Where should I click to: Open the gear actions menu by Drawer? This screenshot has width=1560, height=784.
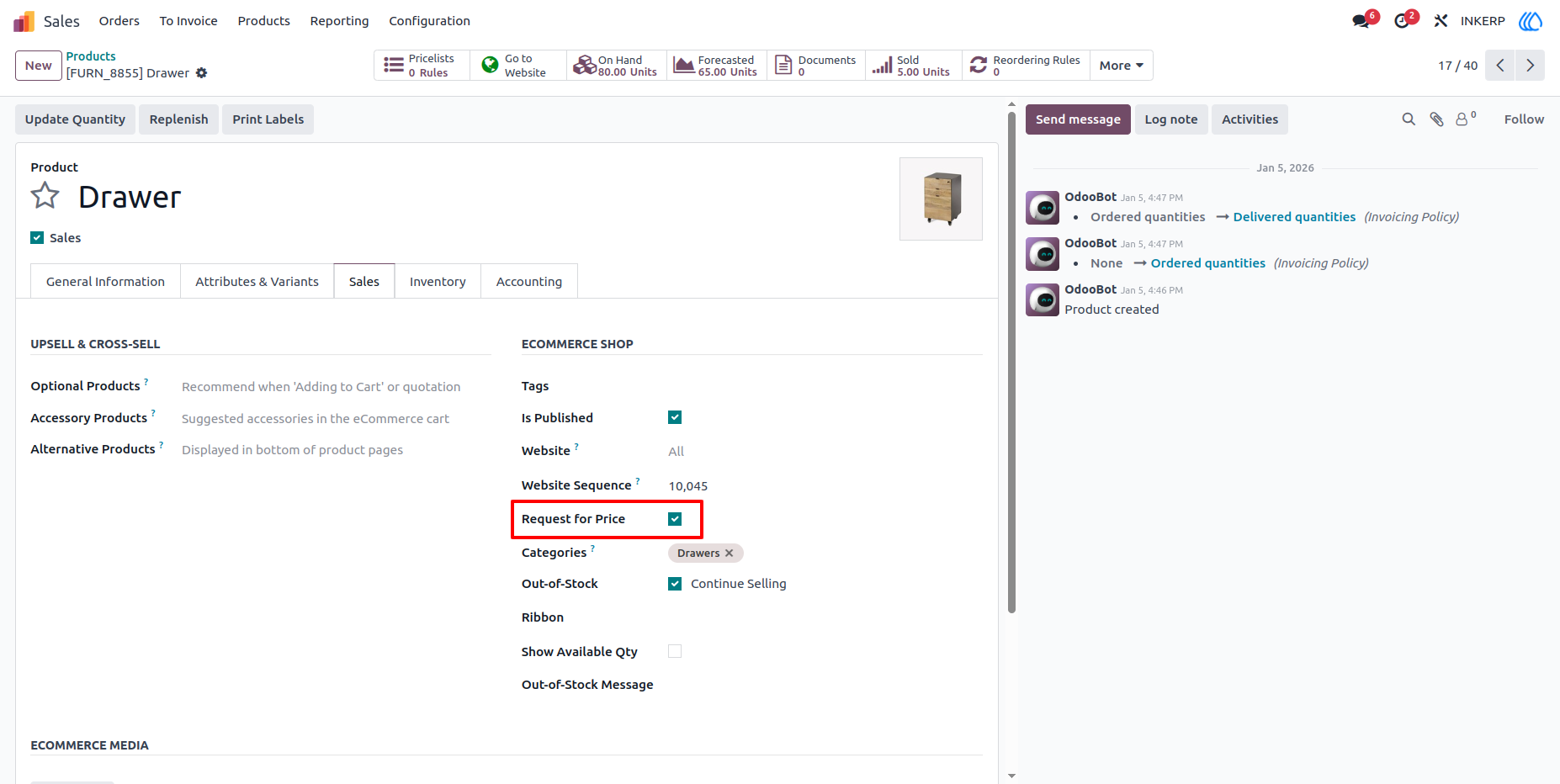tap(201, 73)
